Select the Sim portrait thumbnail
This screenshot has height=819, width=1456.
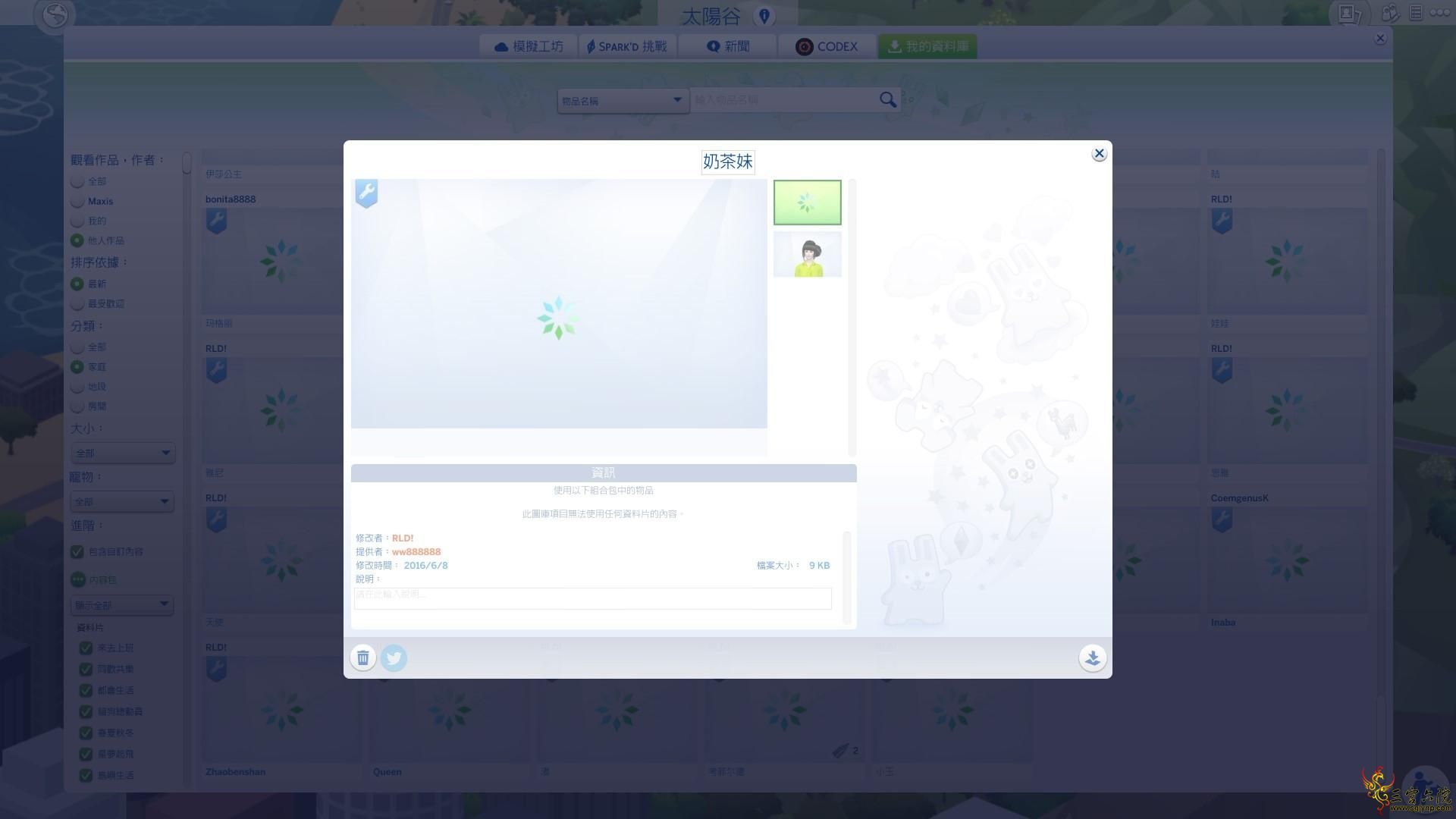(807, 254)
